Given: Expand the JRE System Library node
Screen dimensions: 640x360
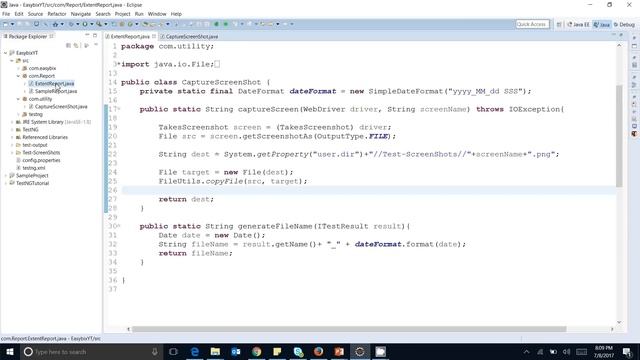Looking at the screenshot, I should pos(12,122).
